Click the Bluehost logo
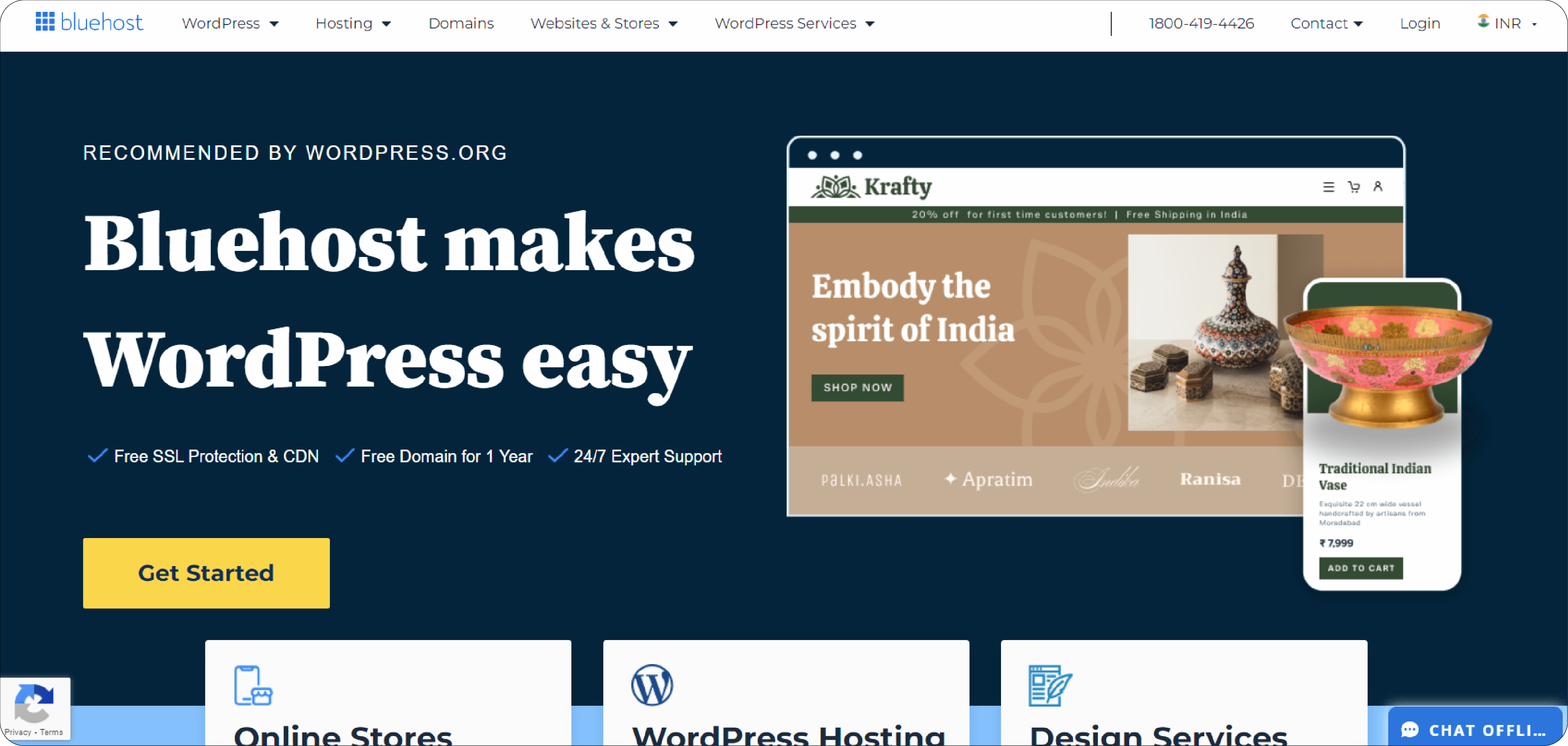The width and height of the screenshot is (1568, 746). point(90,22)
